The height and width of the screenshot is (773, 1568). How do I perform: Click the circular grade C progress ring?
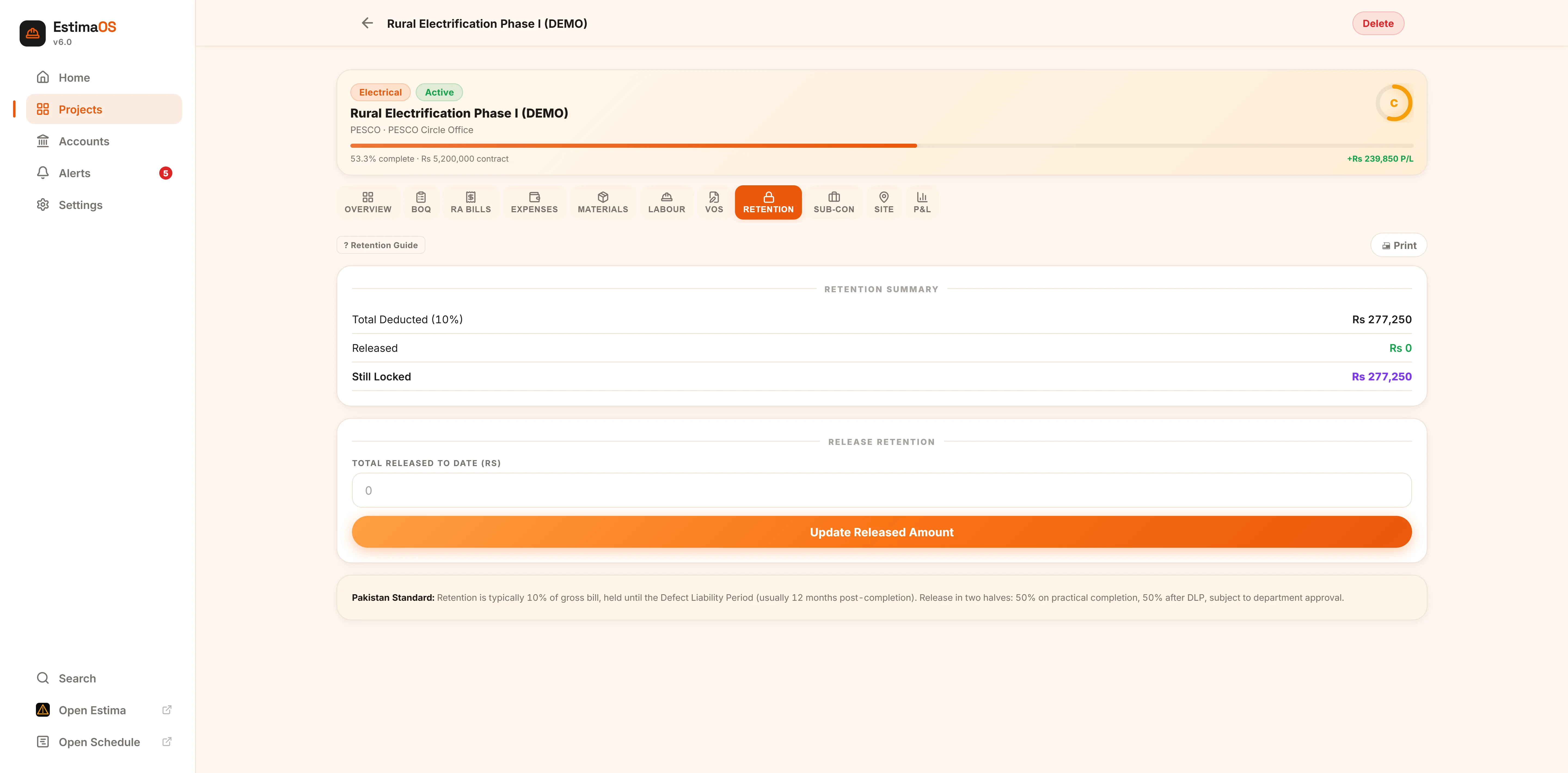[x=1394, y=103]
